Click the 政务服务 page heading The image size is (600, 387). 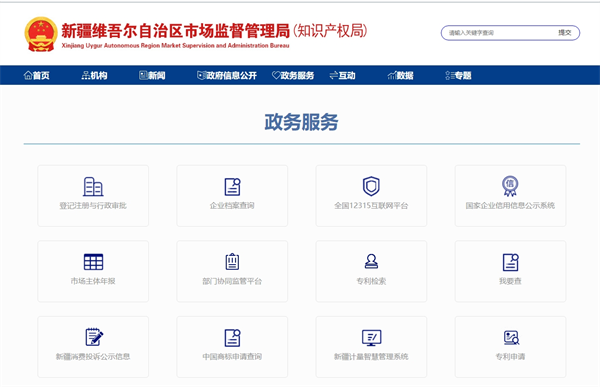tap(301, 122)
